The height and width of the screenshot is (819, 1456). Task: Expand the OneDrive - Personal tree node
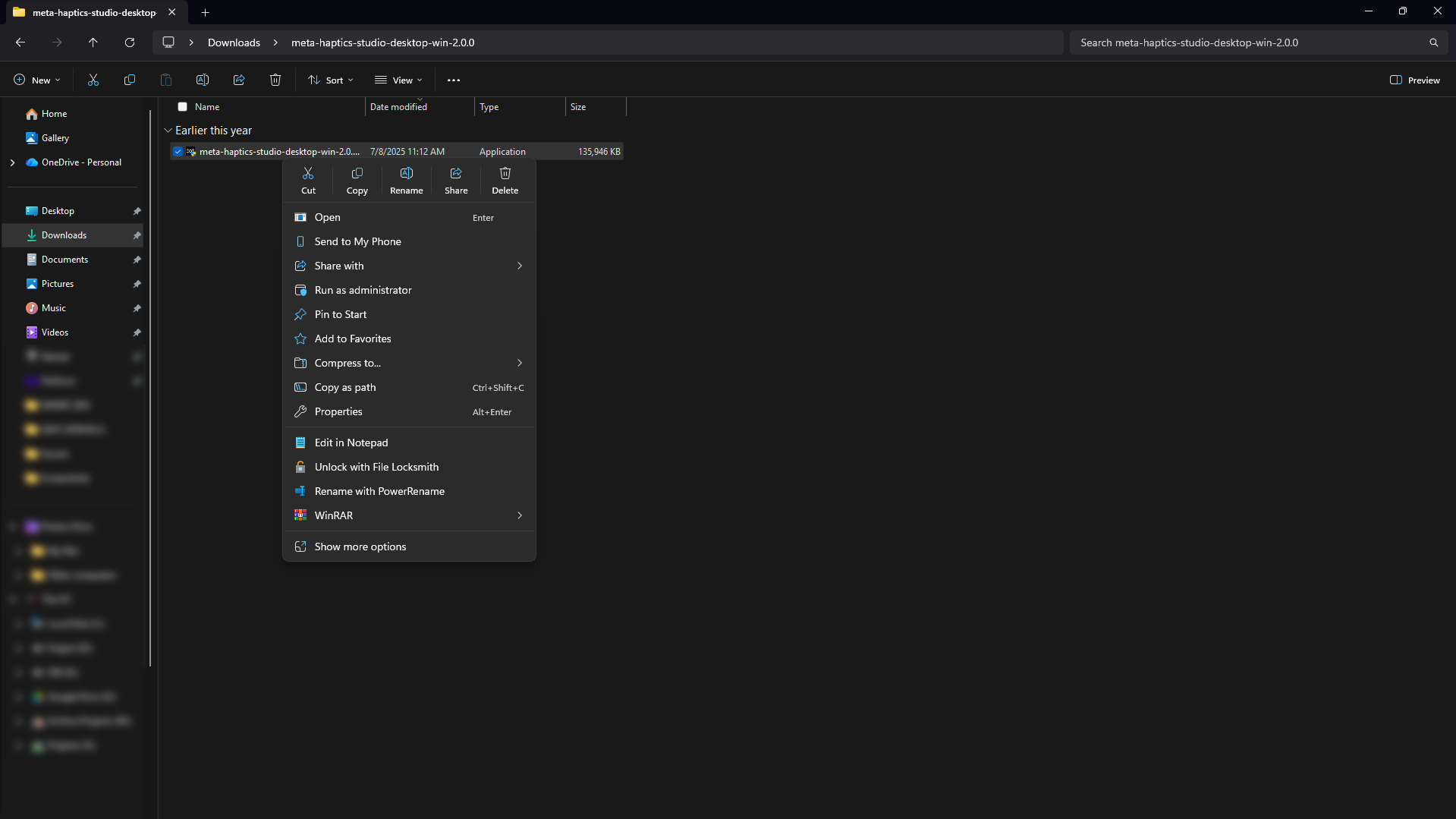(x=12, y=162)
